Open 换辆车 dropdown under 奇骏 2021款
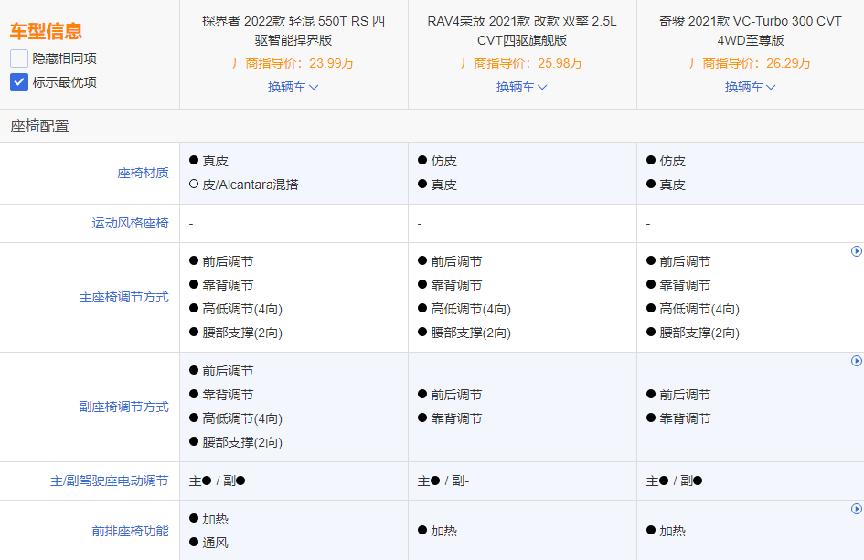The image size is (864, 560). pyautogui.click(x=750, y=87)
